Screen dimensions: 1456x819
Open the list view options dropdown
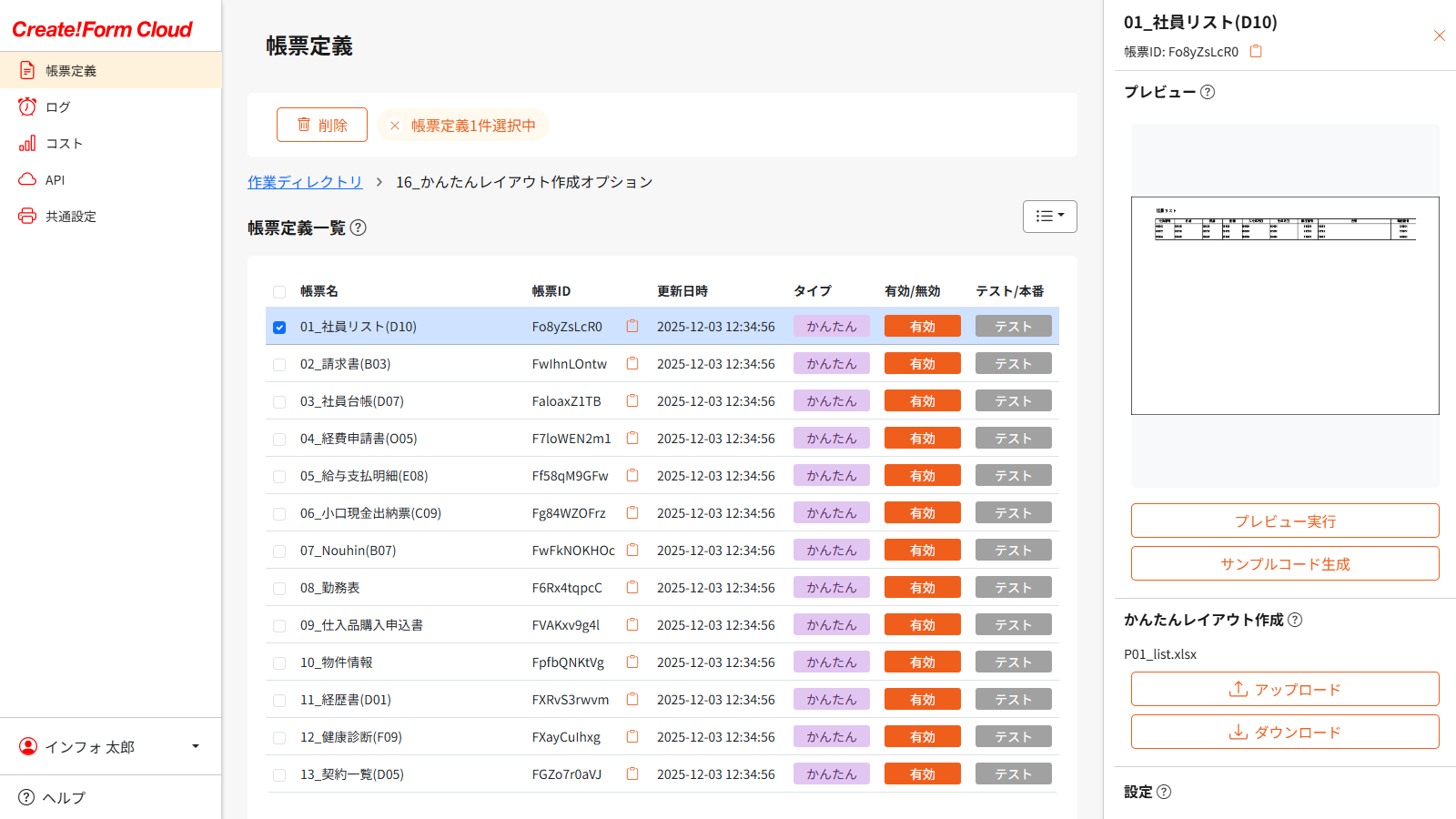pyautogui.click(x=1050, y=217)
